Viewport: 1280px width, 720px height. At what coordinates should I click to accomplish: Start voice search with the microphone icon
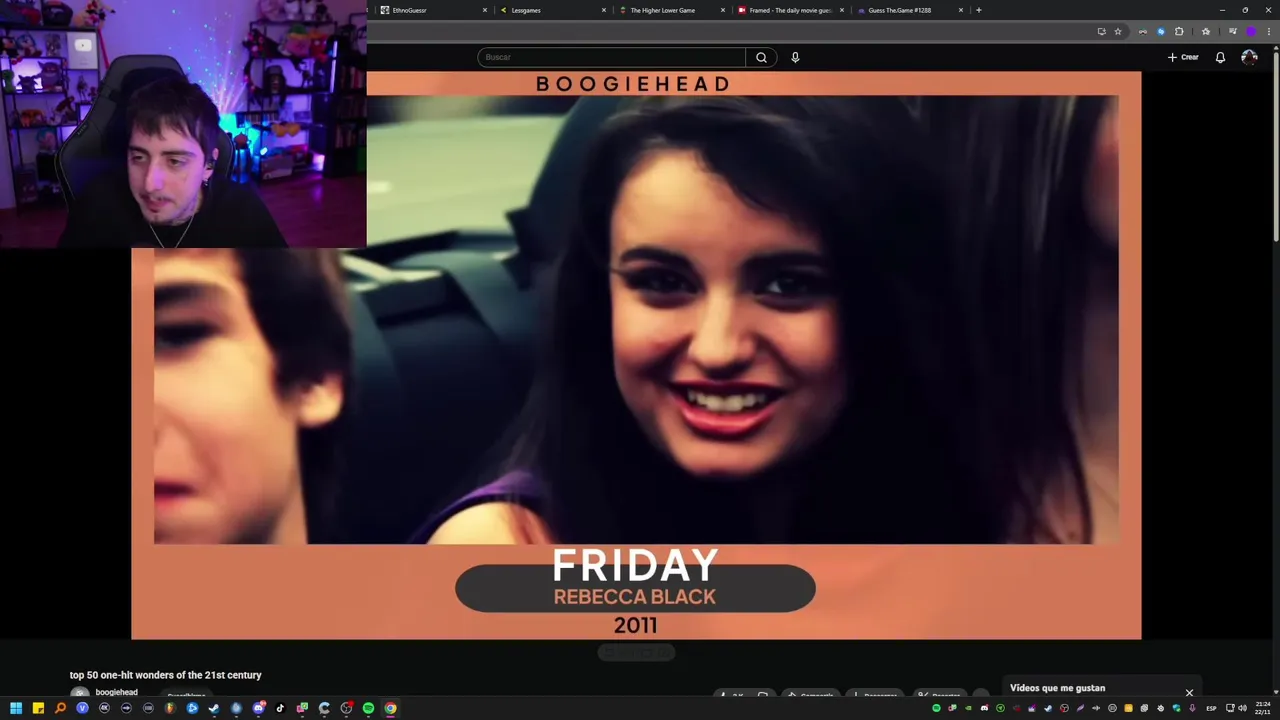(795, 57)
